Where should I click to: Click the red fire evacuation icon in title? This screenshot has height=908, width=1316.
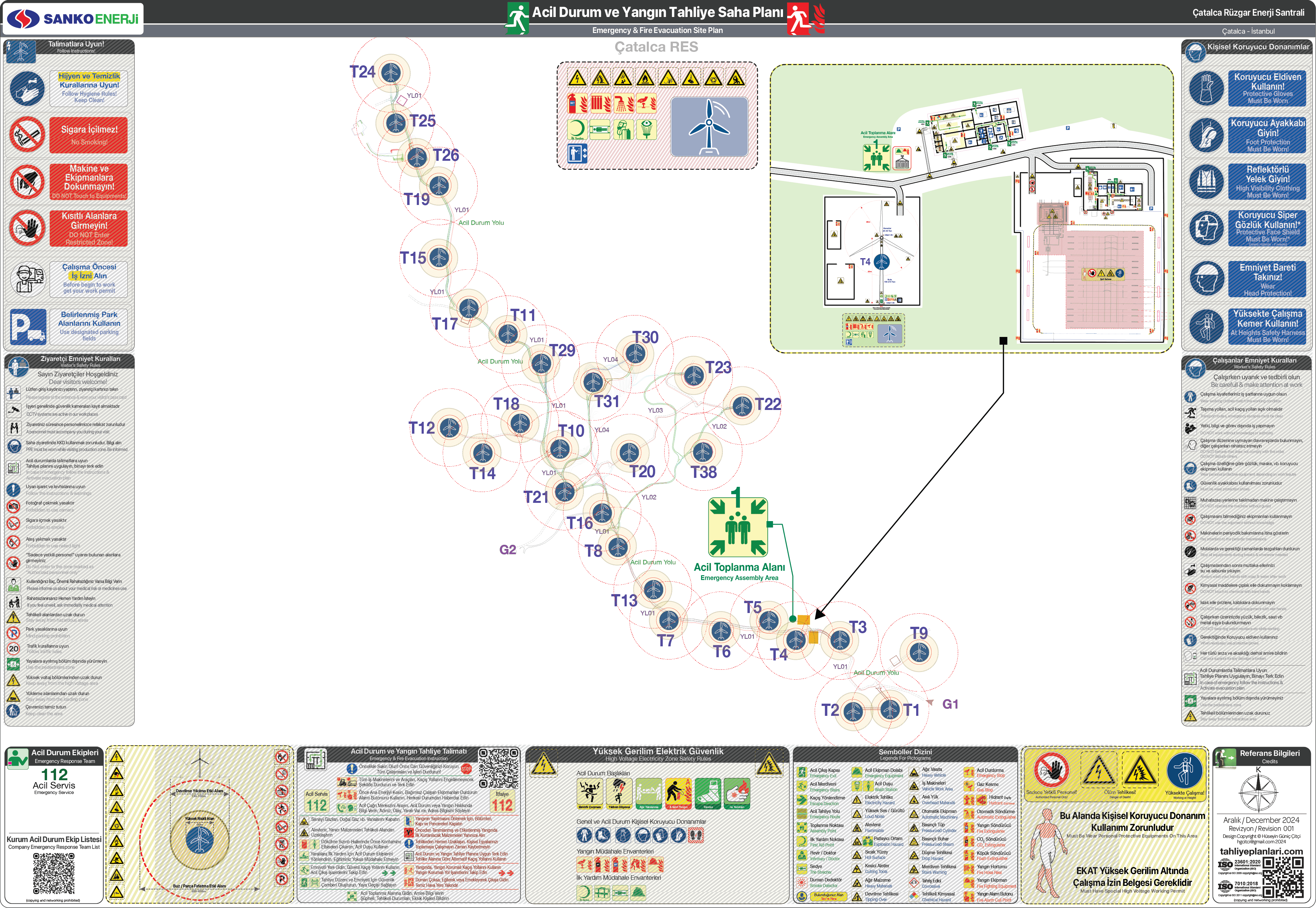pos(799,18)
